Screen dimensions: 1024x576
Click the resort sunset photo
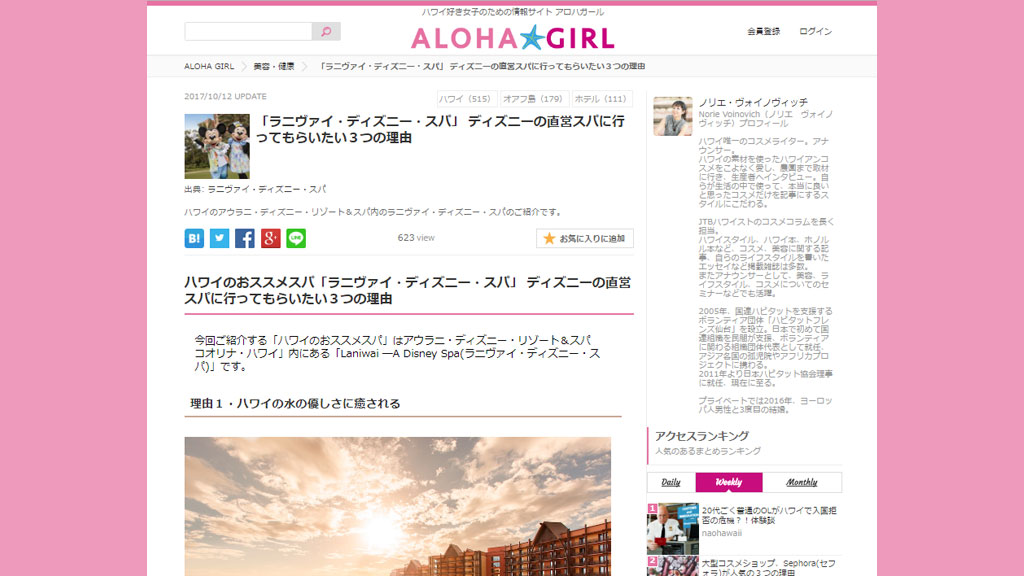tap(398, 507)
